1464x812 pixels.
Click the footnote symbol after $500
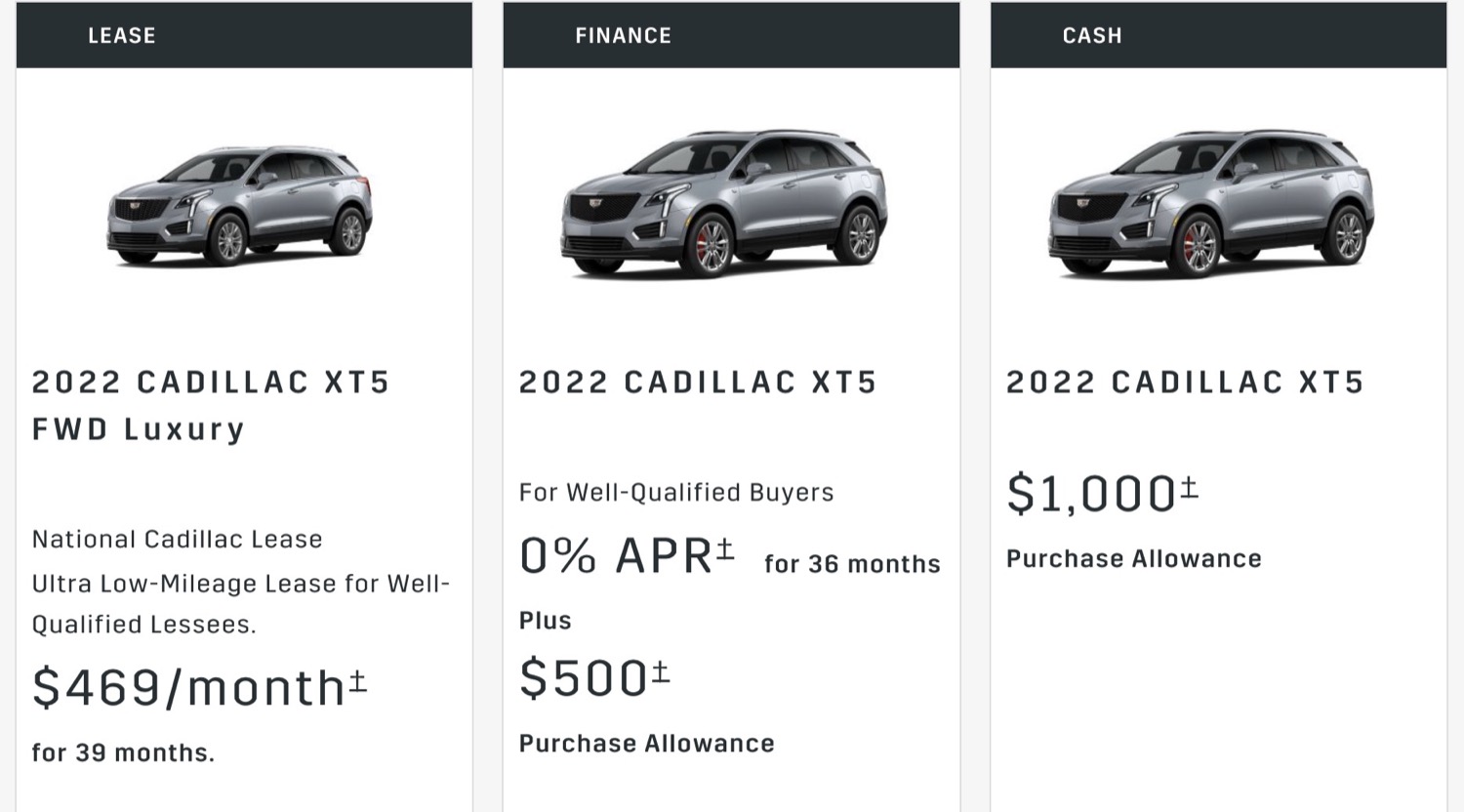pyautogui.click(x=661, y=671)
